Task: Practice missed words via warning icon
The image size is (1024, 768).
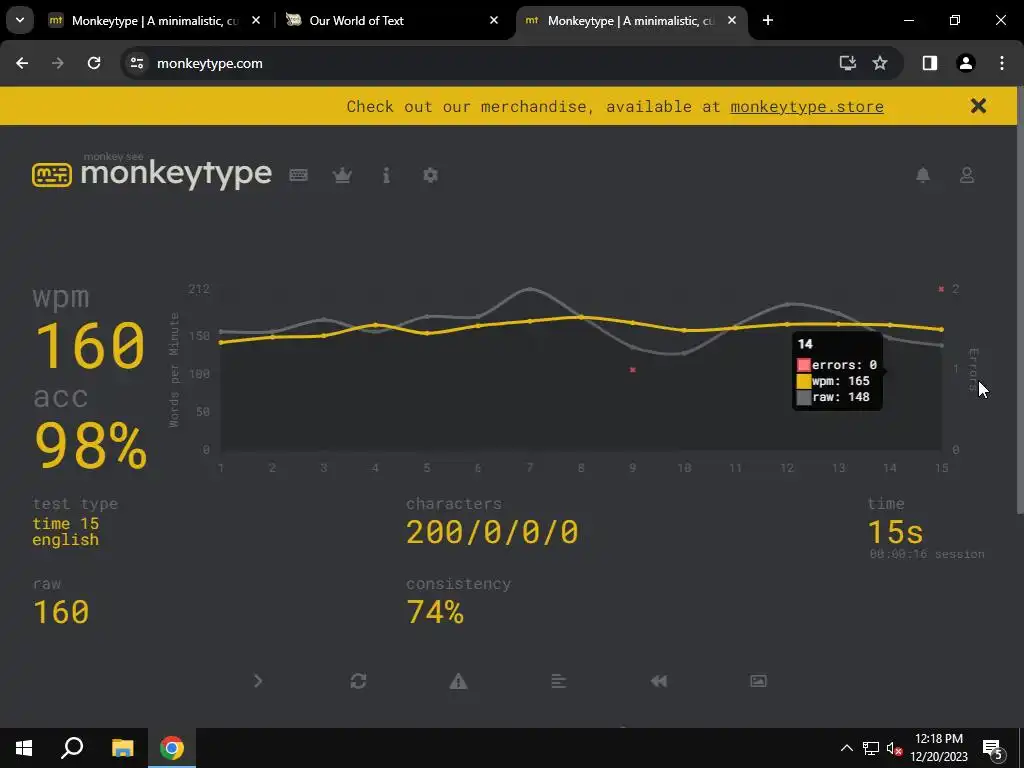Action: (458, 681)
